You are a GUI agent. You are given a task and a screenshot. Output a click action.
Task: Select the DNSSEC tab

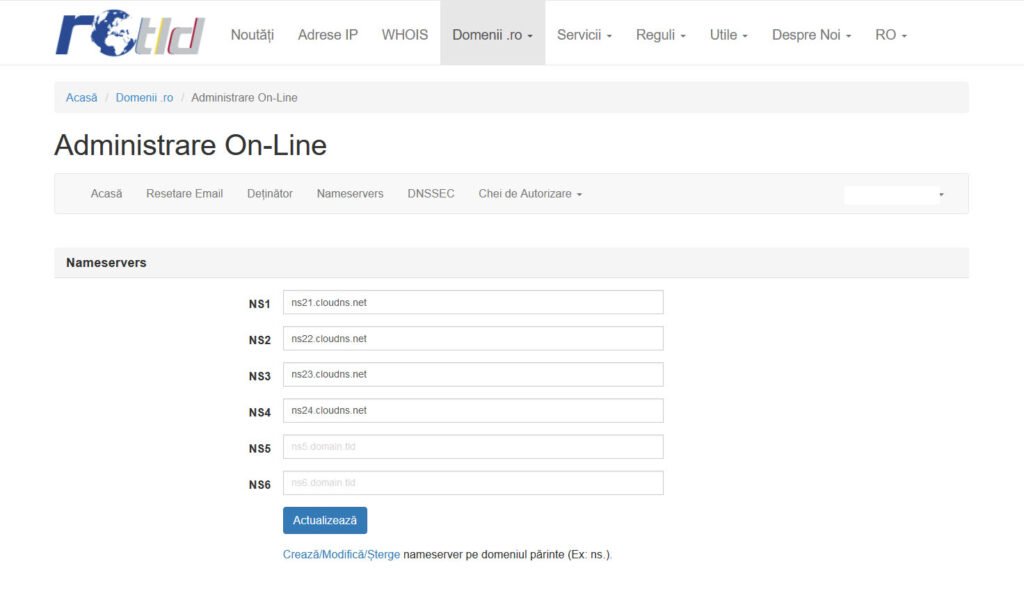[x=430, y=193]
